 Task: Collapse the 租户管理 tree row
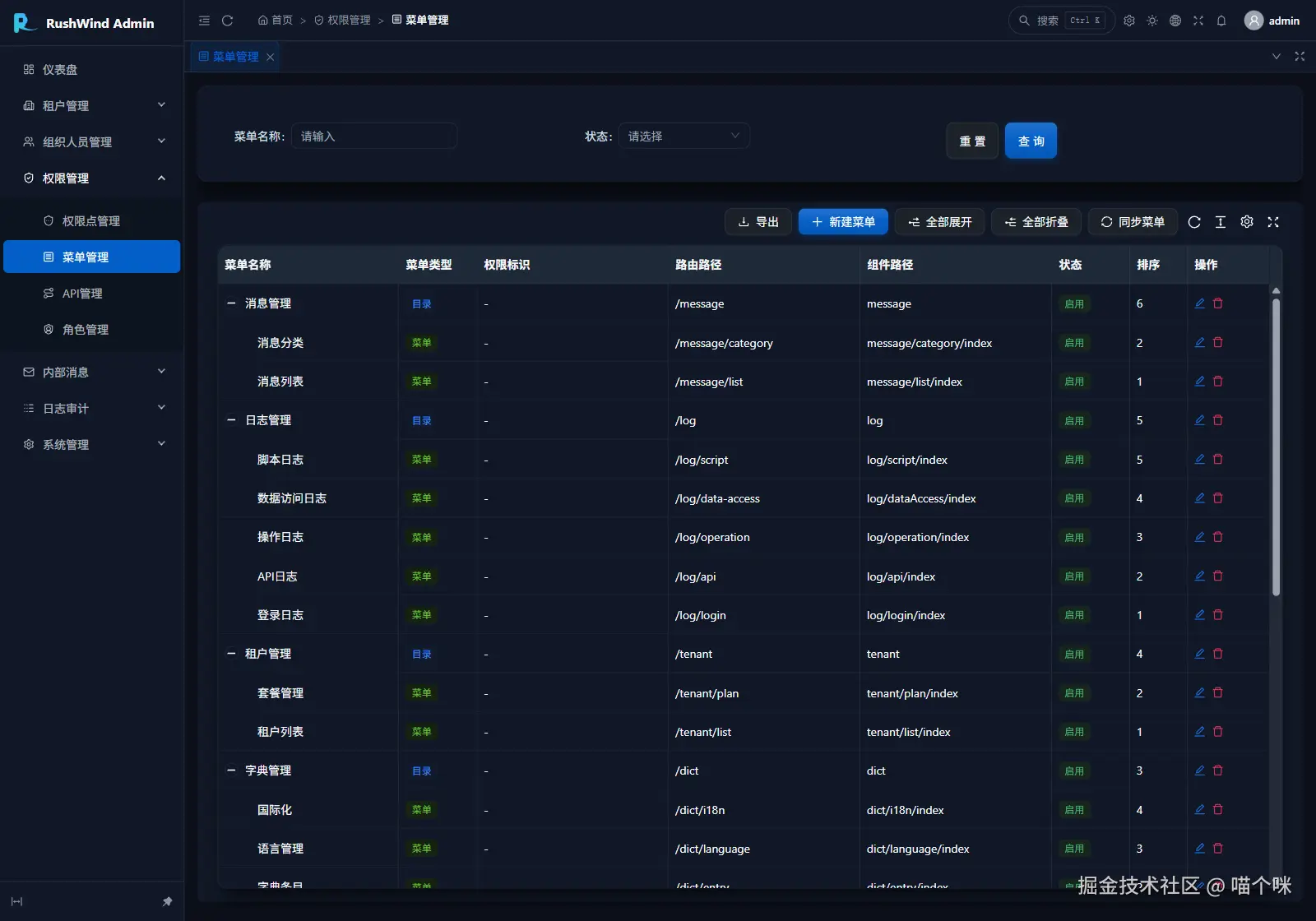tap(231, 654)
